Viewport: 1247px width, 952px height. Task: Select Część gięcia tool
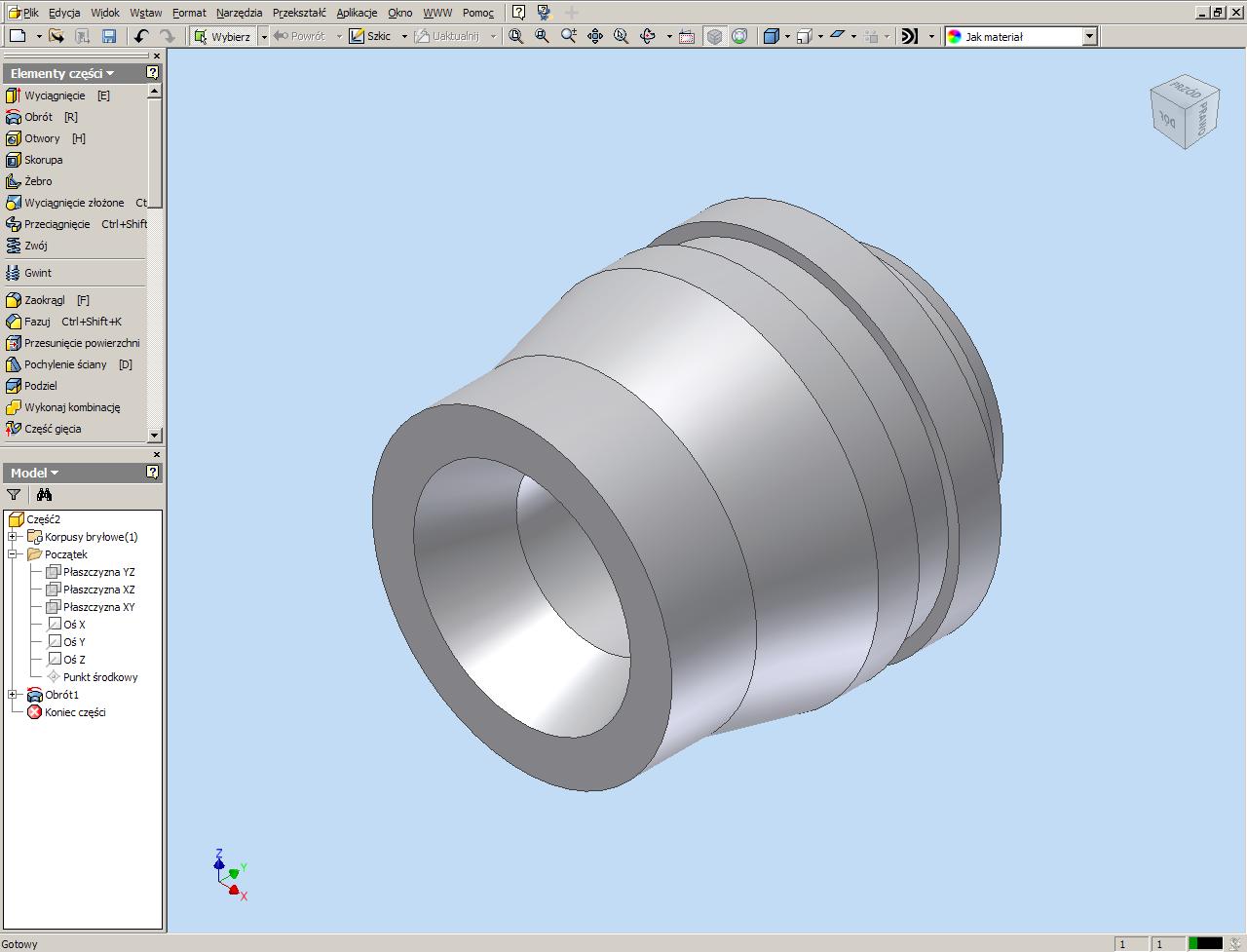point(44,429)
